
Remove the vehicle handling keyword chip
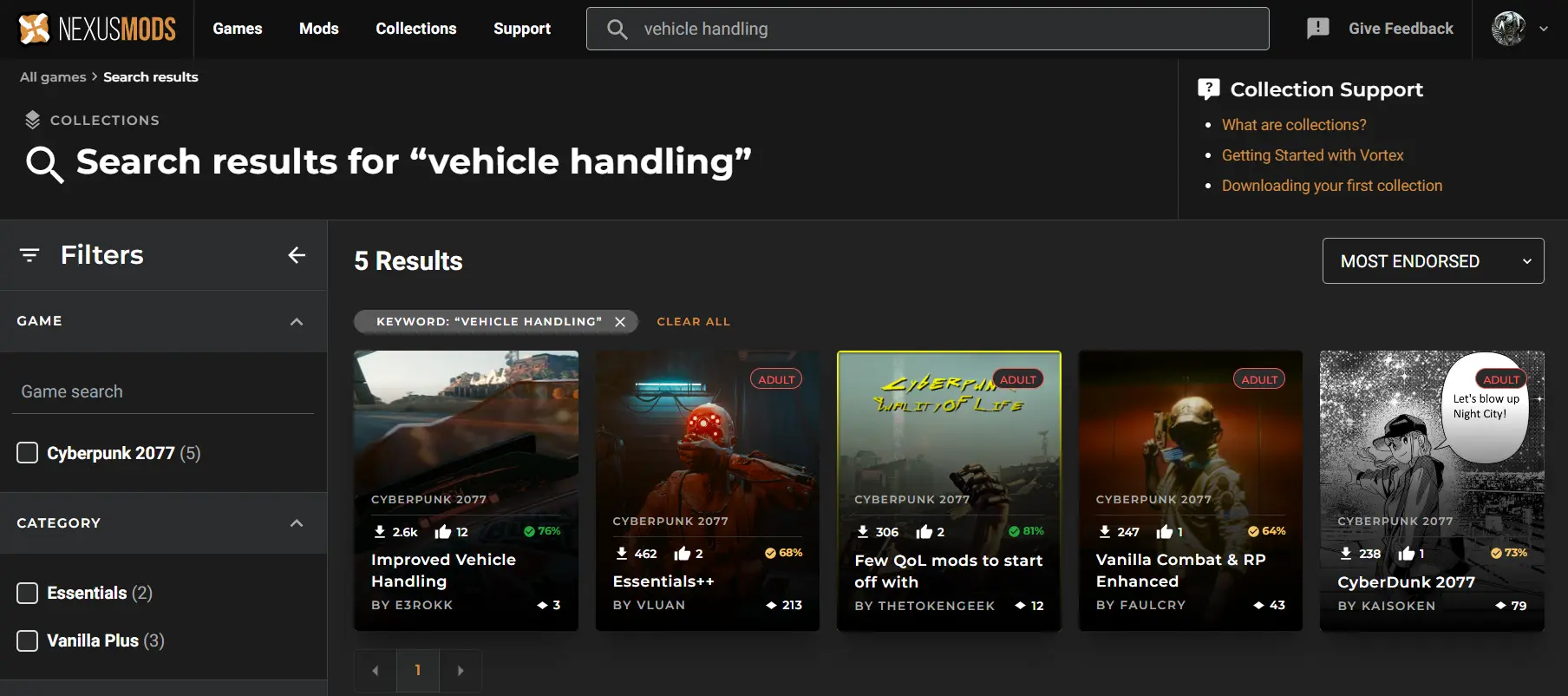pyautogui.click(x=620, y=322)
